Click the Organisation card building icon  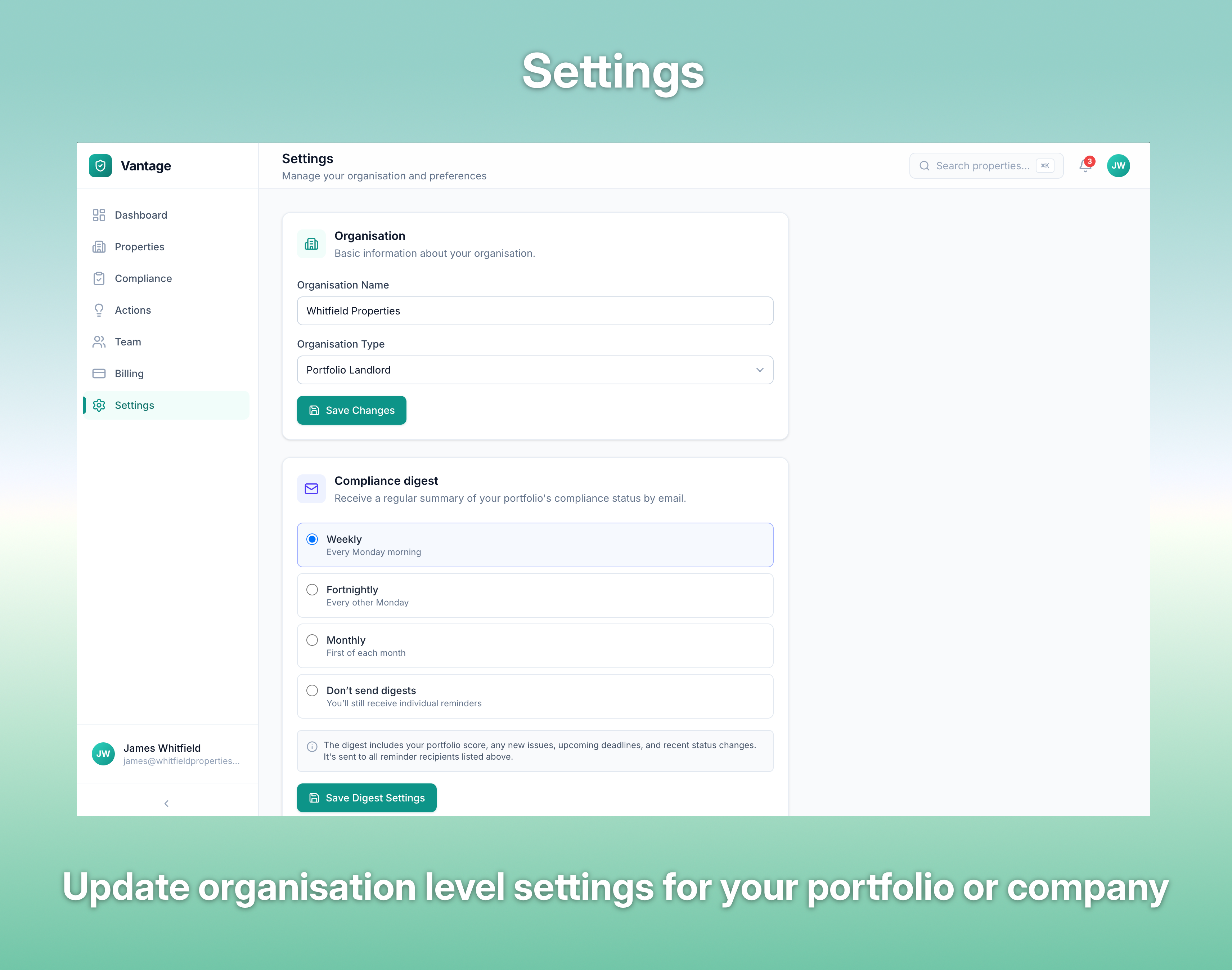311,244
